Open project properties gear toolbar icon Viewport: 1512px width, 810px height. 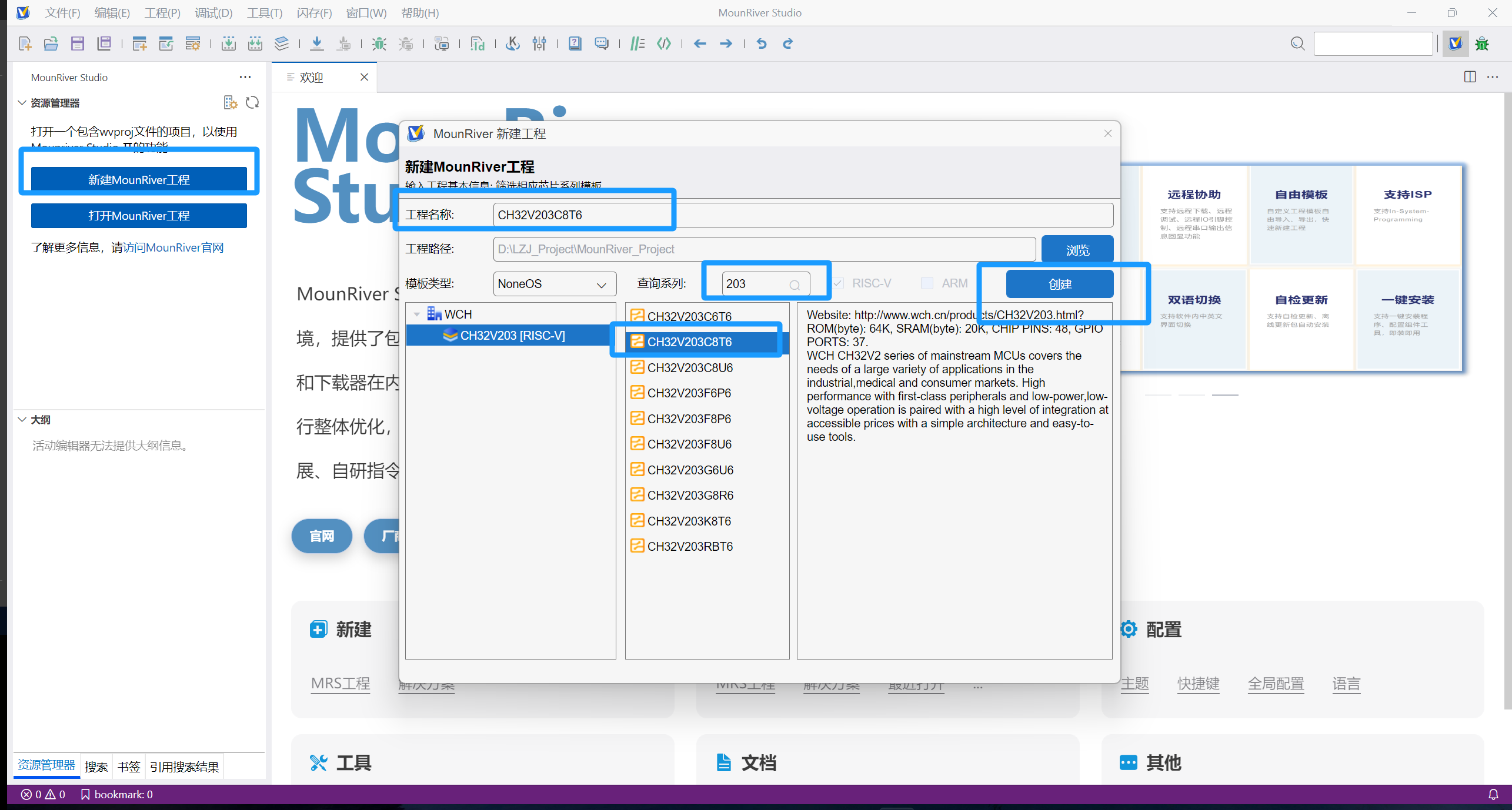pos(193,43)
